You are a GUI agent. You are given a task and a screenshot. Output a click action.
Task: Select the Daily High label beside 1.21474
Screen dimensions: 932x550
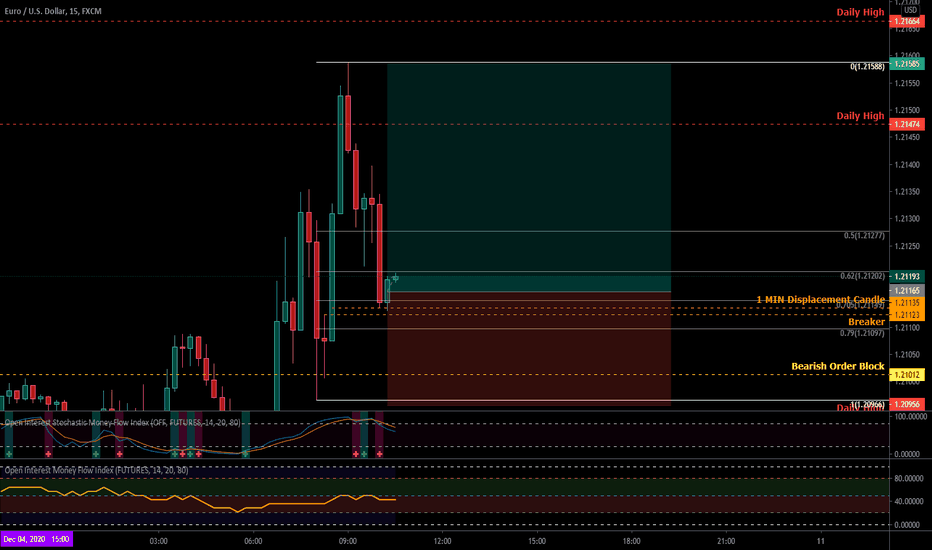860,115
